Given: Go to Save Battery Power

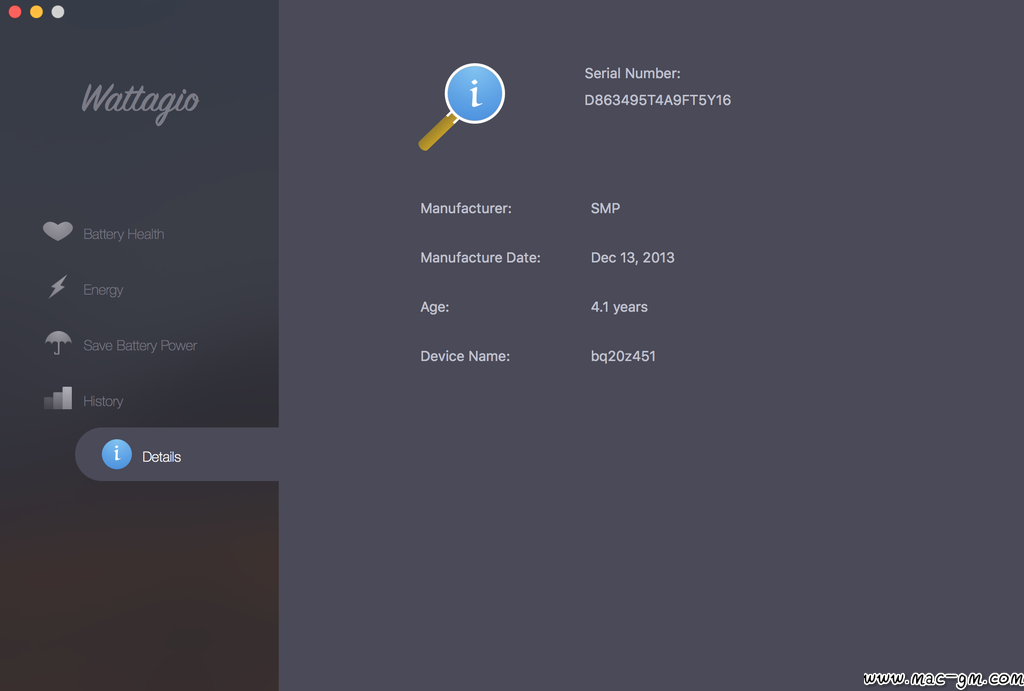Looking at the screenshot, I should pyautogui.click(x=140, y=346).
